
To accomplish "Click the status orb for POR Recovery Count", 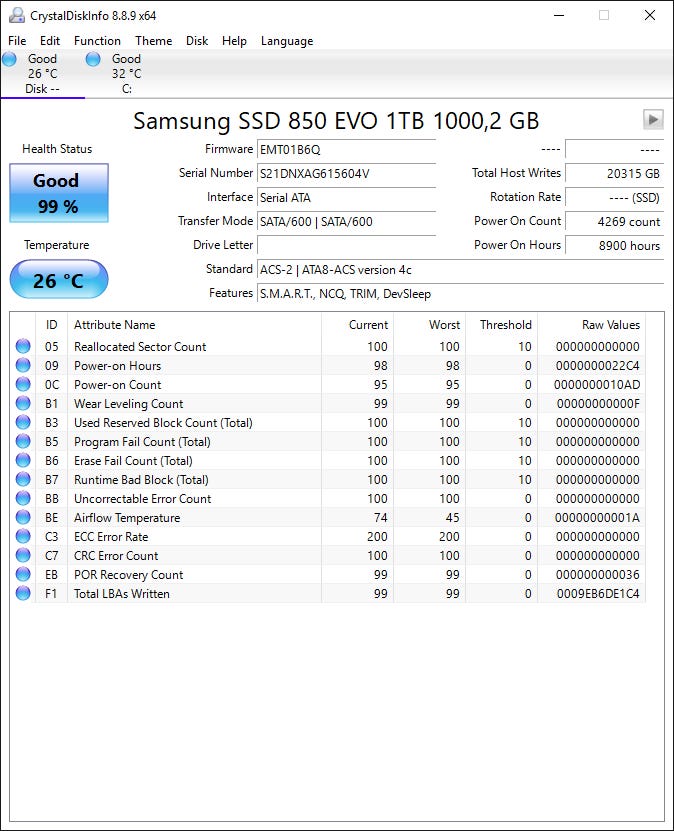I will [x=23, y=574].
